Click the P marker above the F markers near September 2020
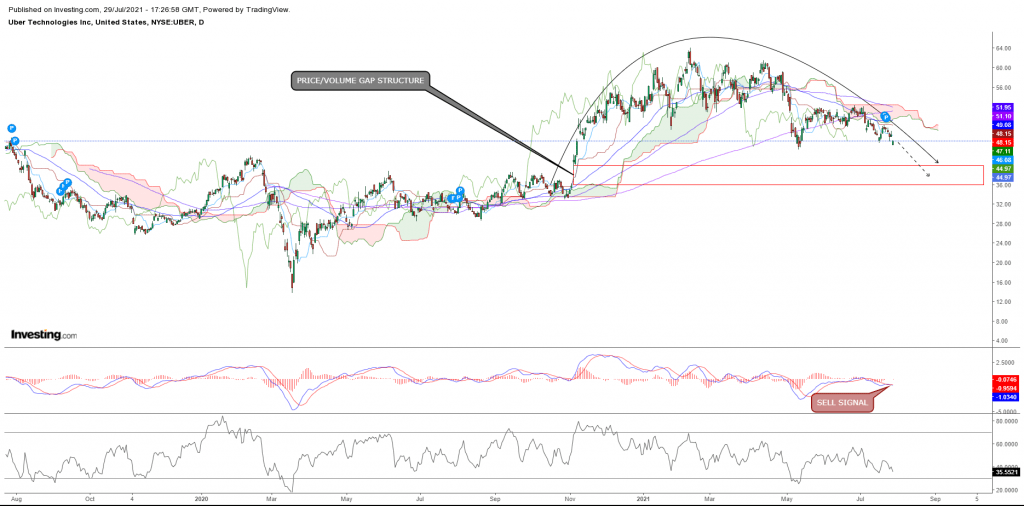Screen dimensions: 1024x506 pyautogui.click(x=460, y=191)
